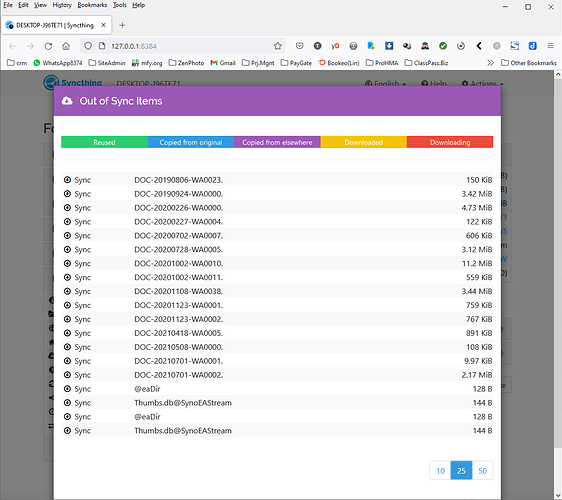Click the forward navigation arrow
The image size is (562, 500).
click(30, 46)
